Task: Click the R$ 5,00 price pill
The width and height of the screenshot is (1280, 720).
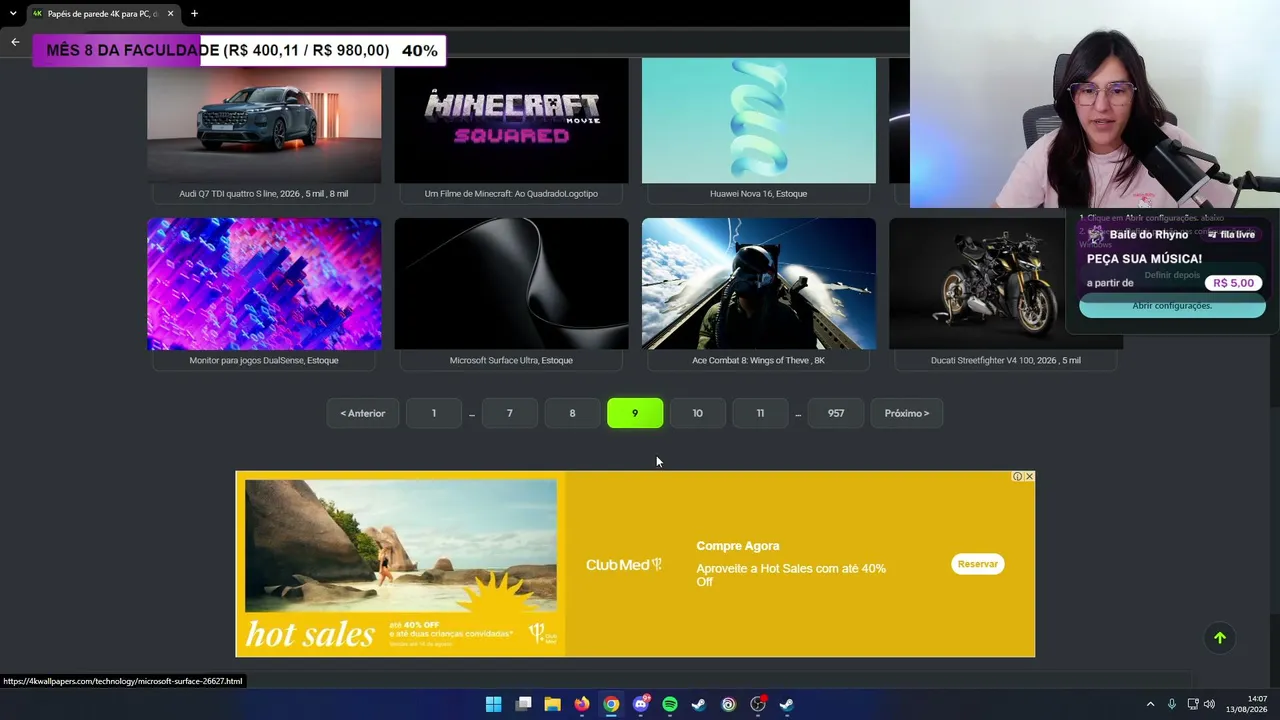Action: [1233, 283]
